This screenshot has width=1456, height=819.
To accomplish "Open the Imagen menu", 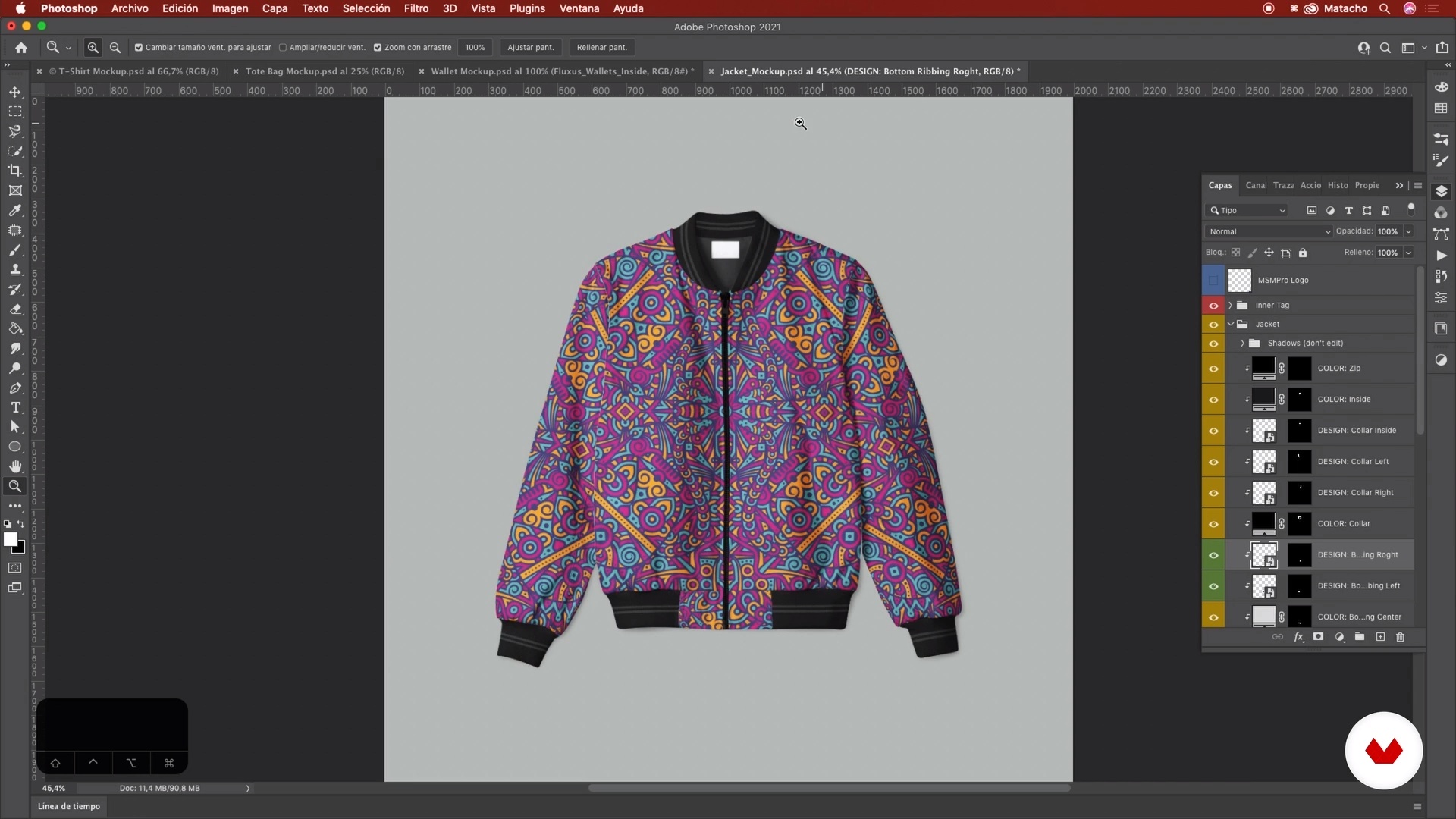I will click(x=230, y=8).
